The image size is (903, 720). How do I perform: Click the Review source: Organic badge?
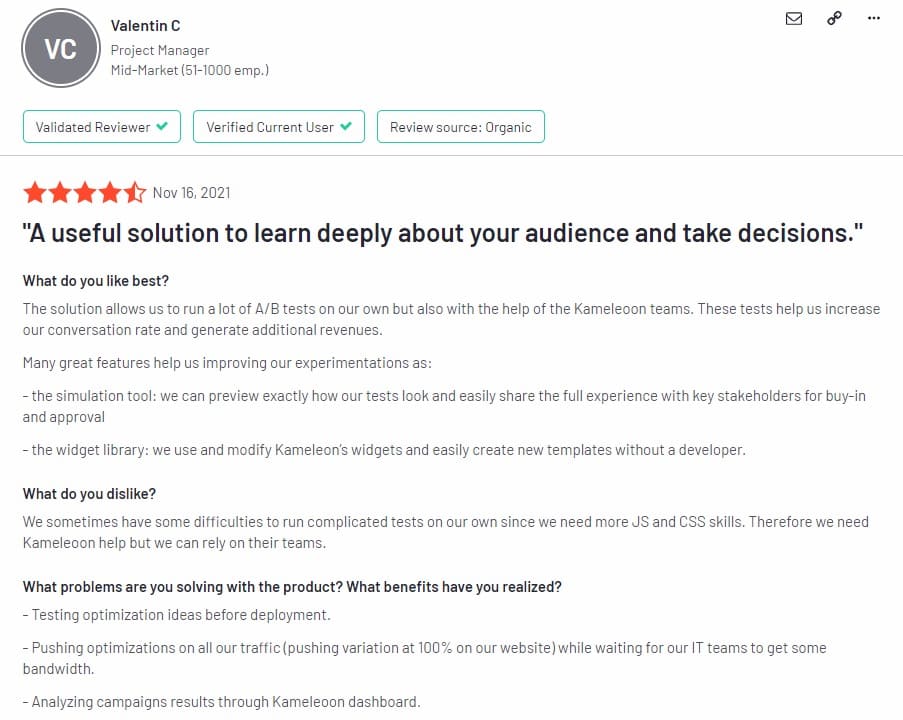pos(461,127)
